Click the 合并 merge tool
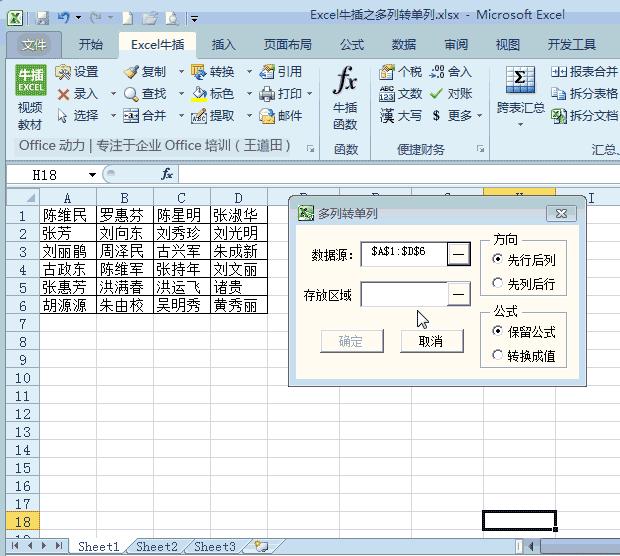 144,115
